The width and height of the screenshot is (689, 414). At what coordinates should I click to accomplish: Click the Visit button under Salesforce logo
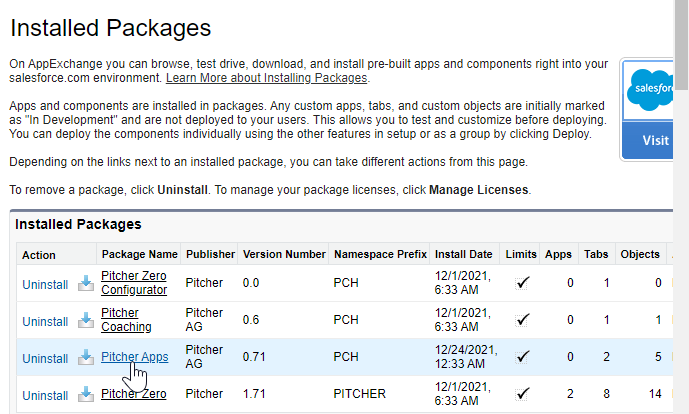click(x=655, y=141)
